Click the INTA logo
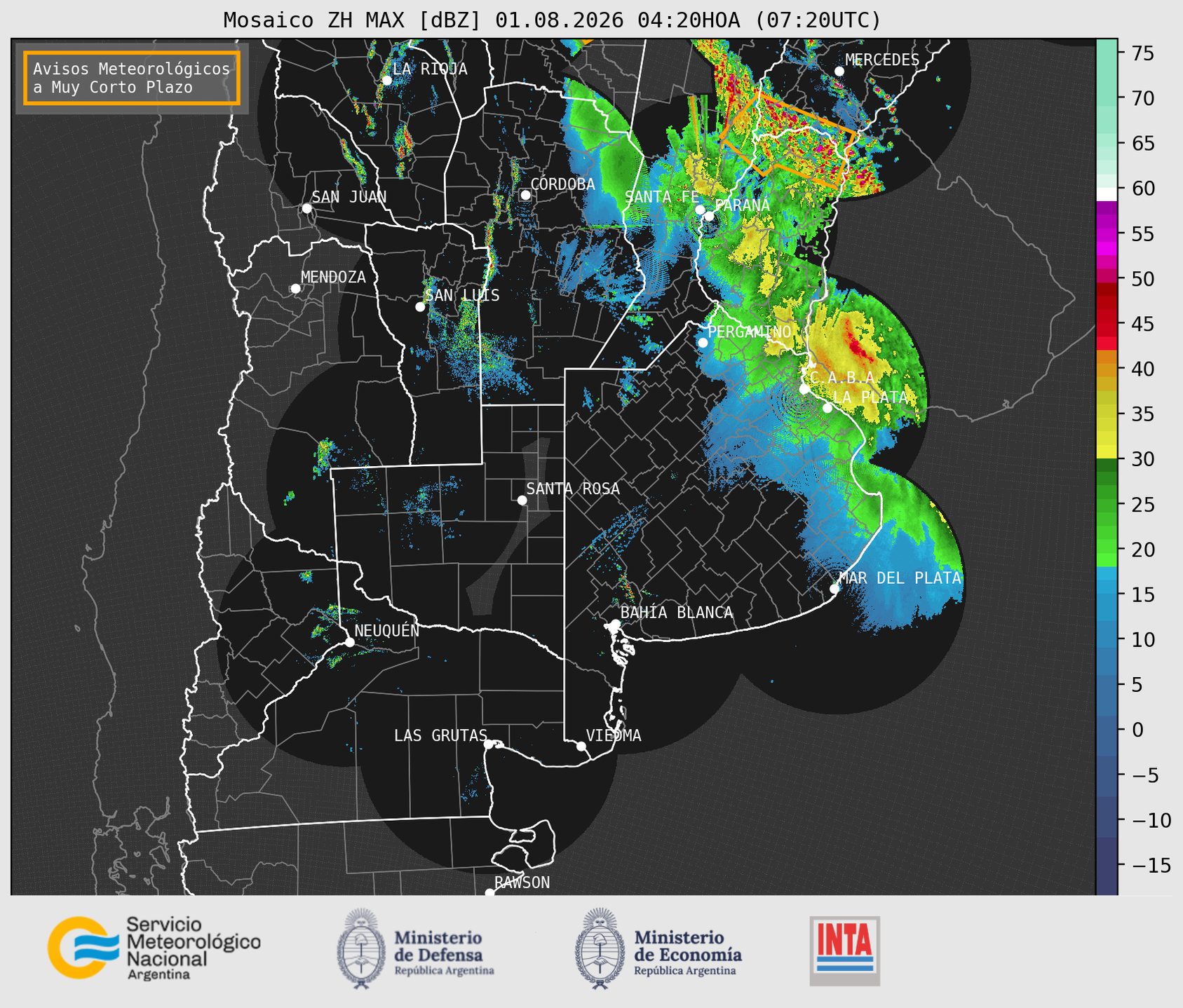Image resolution: width=1183 pixels, height=1008 pixels. point(844,951)
